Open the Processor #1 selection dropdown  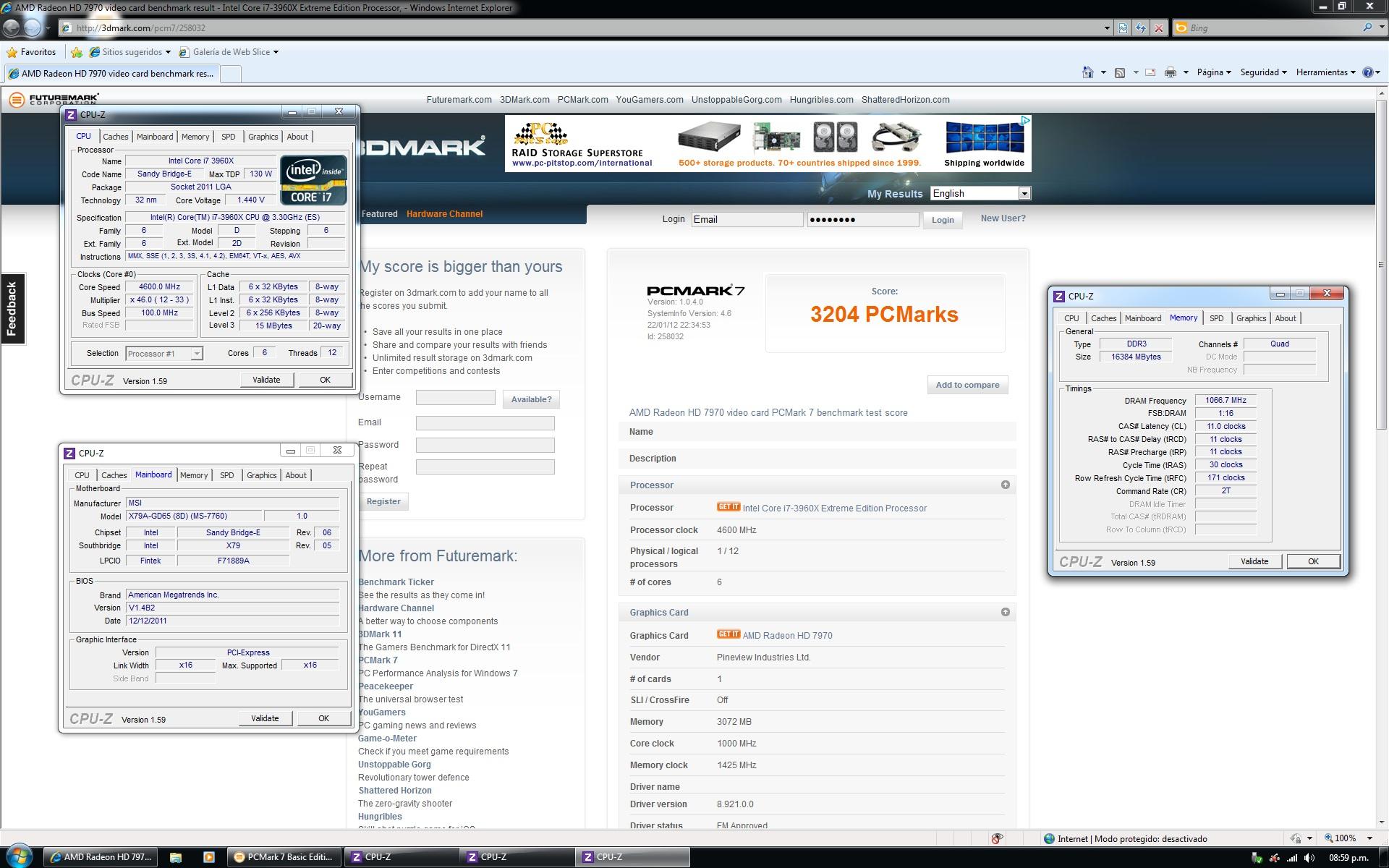click(x=163, y=354)
